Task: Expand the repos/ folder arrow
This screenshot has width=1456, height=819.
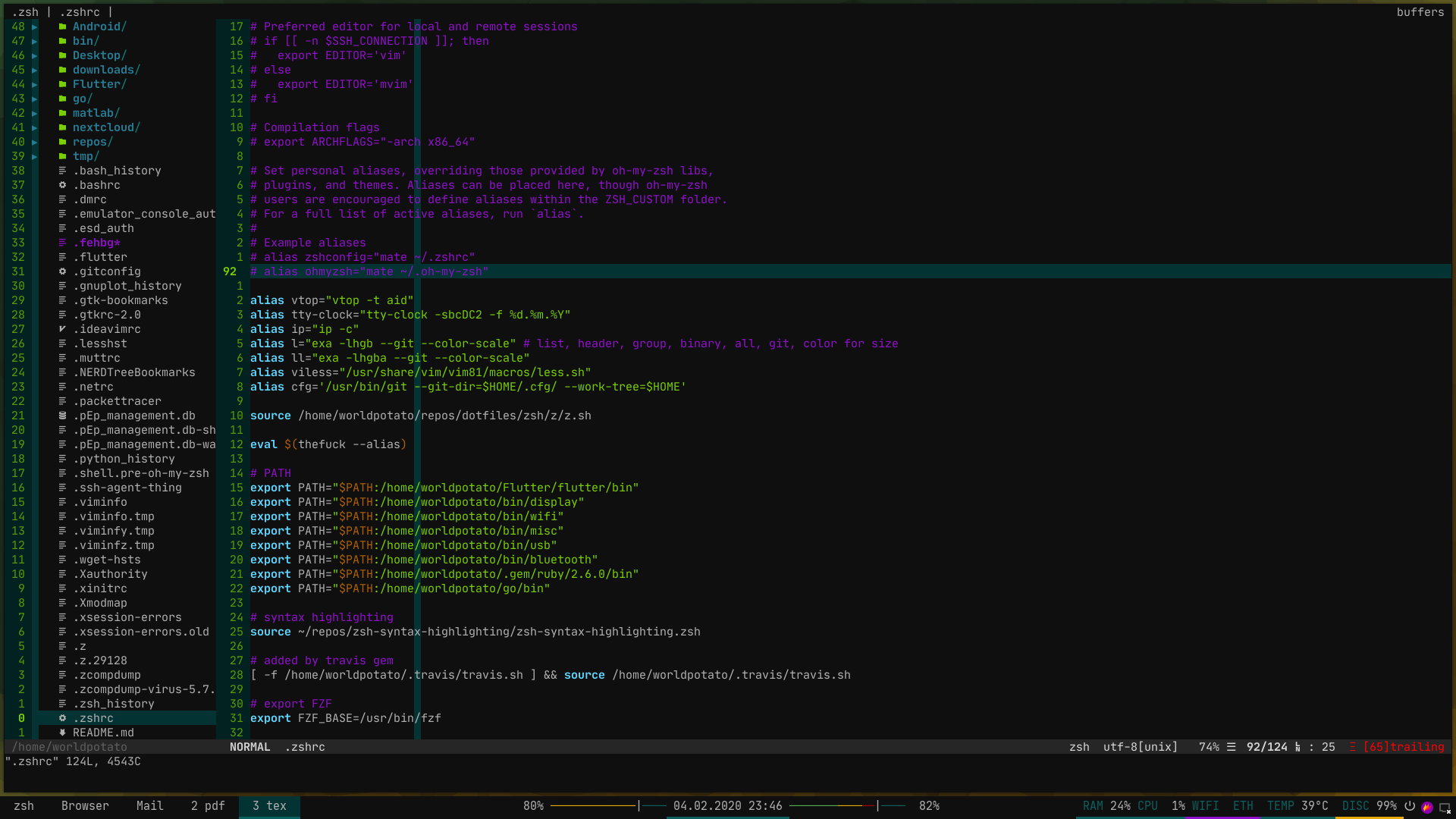Action: pos(35,142)
